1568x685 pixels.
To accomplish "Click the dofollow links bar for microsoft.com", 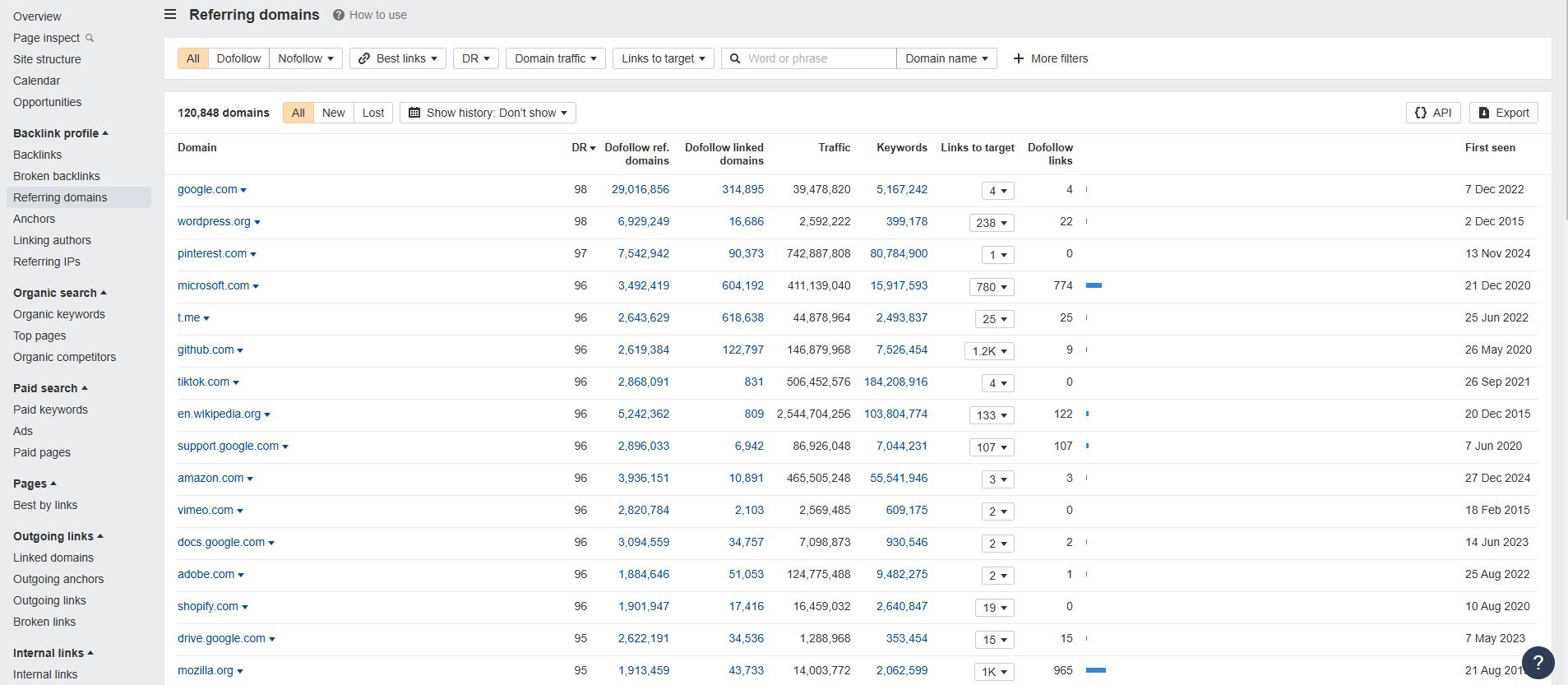I will click(1094, 285).
